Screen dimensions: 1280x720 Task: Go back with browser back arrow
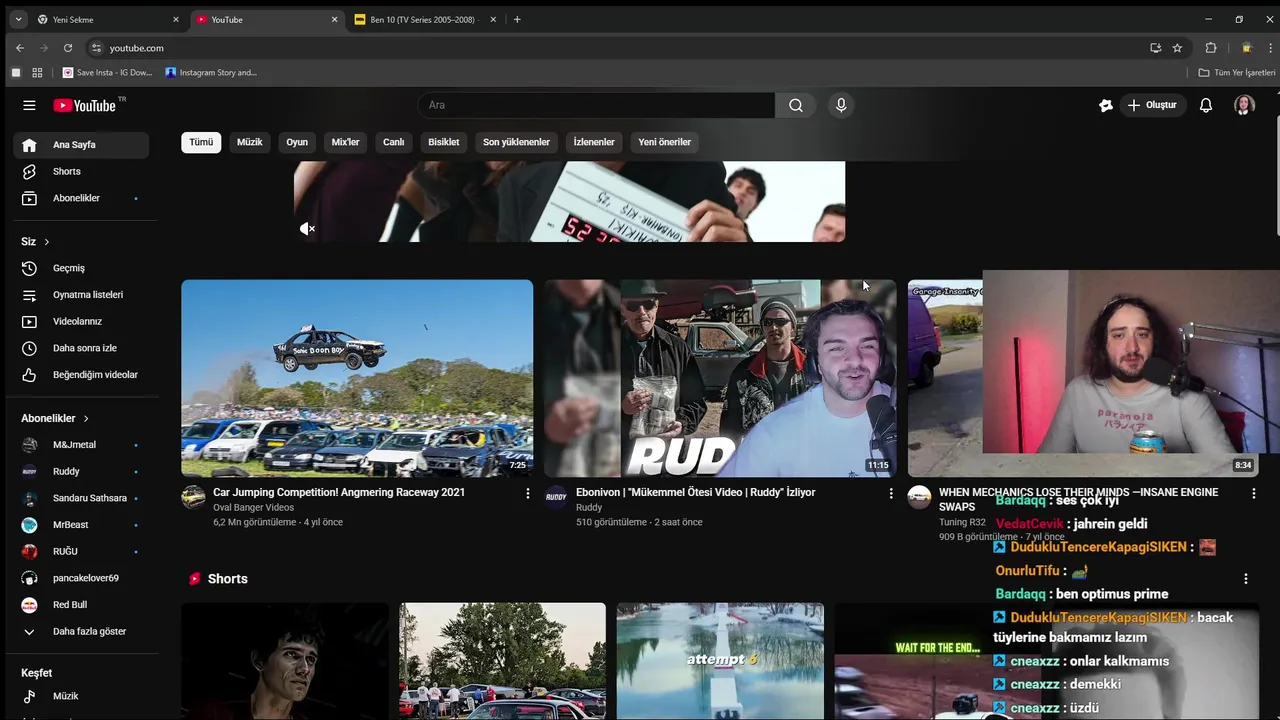pyautogui.click(x=19, y=48)
